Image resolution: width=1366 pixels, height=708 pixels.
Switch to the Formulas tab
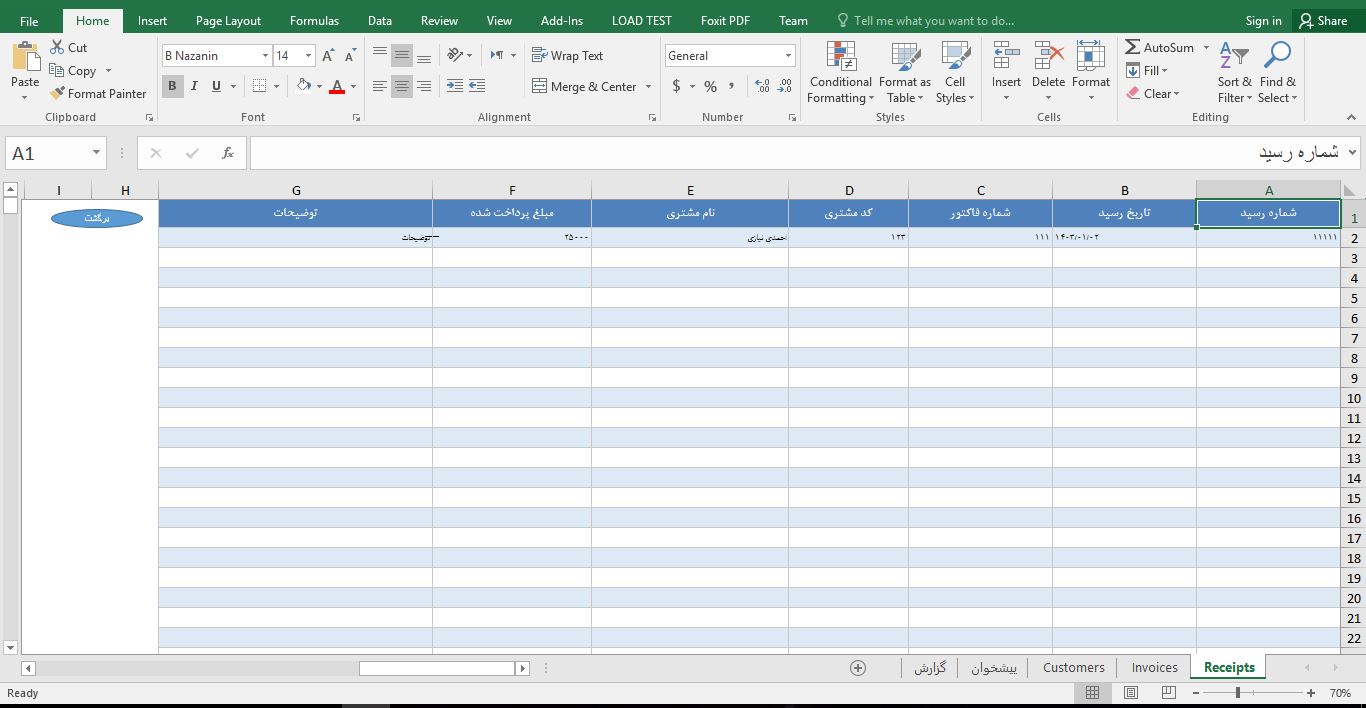[x=314, y=20]
